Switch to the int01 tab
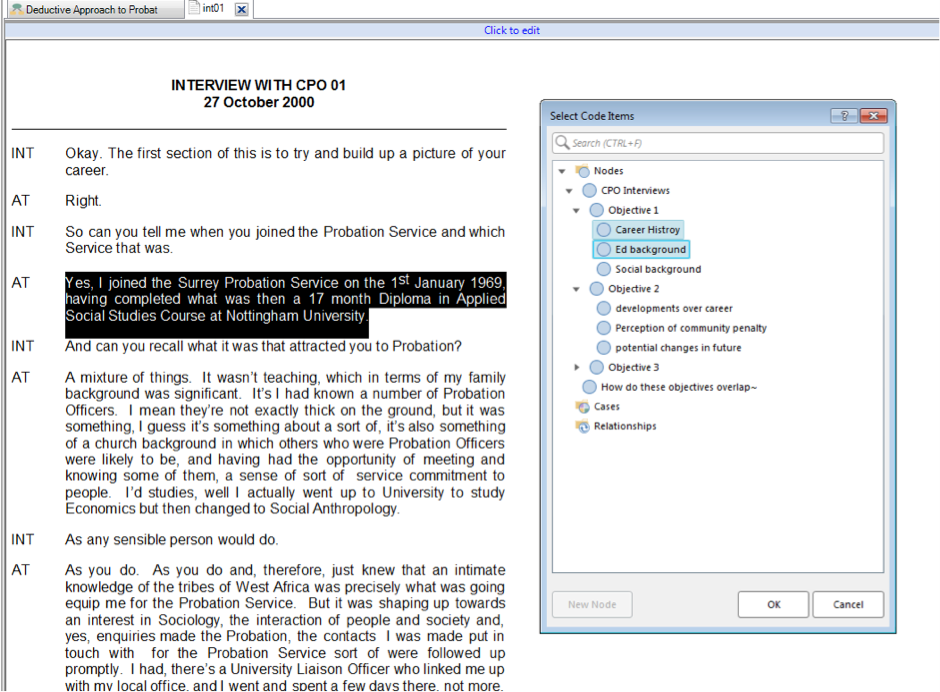Image resolution: width=940 pixels, height=692 pixels. (212, 9)
